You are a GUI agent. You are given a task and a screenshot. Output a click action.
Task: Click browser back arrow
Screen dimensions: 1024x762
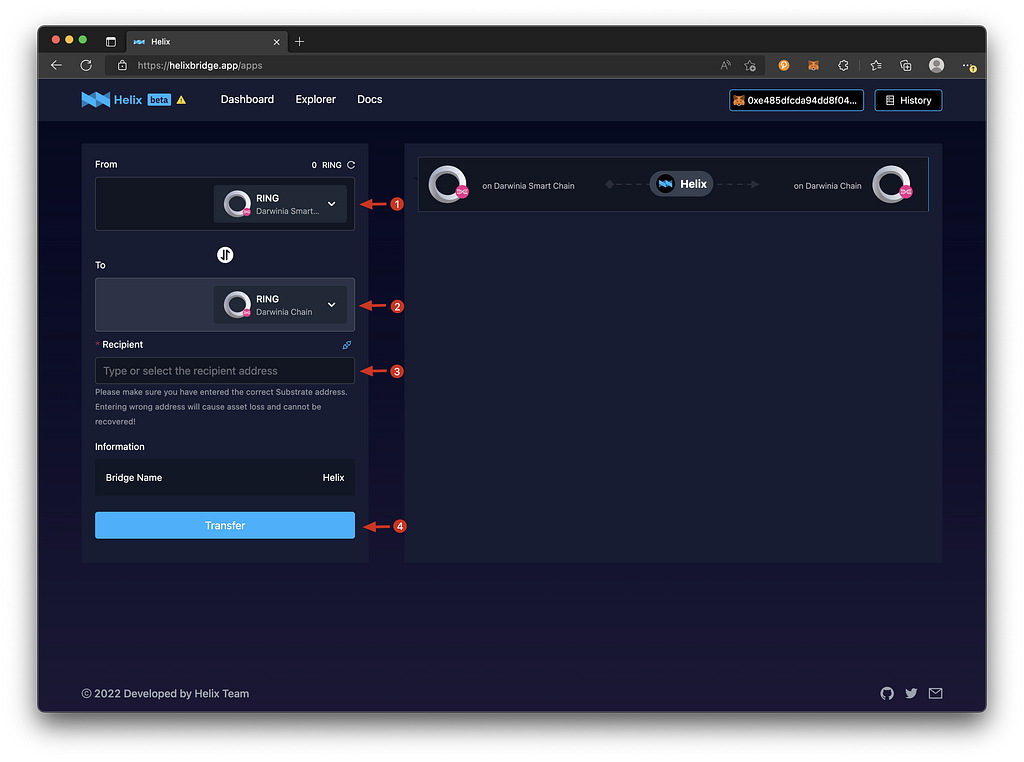point(57,65)
